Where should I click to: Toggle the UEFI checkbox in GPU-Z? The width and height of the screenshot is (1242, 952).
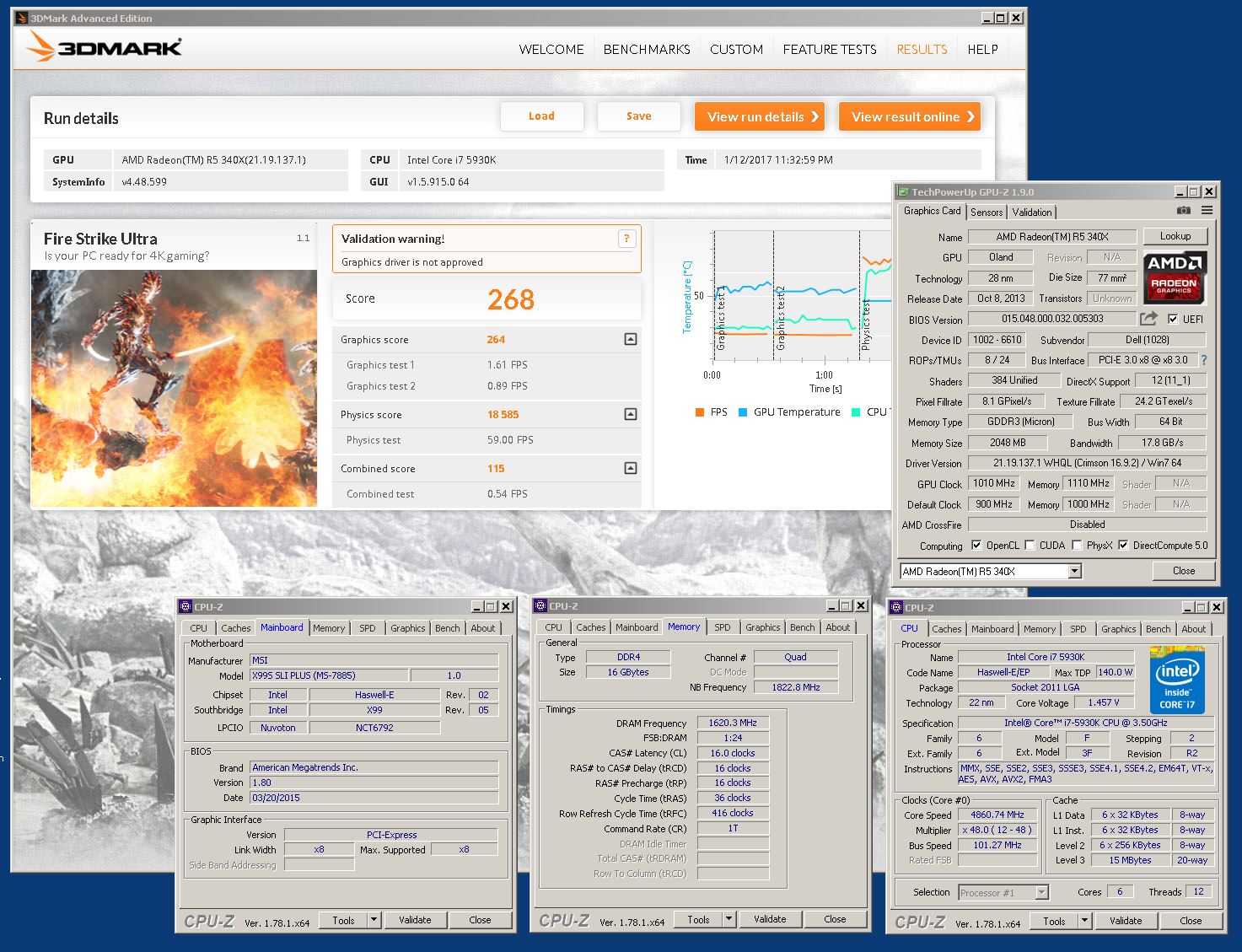[1173, 319]
